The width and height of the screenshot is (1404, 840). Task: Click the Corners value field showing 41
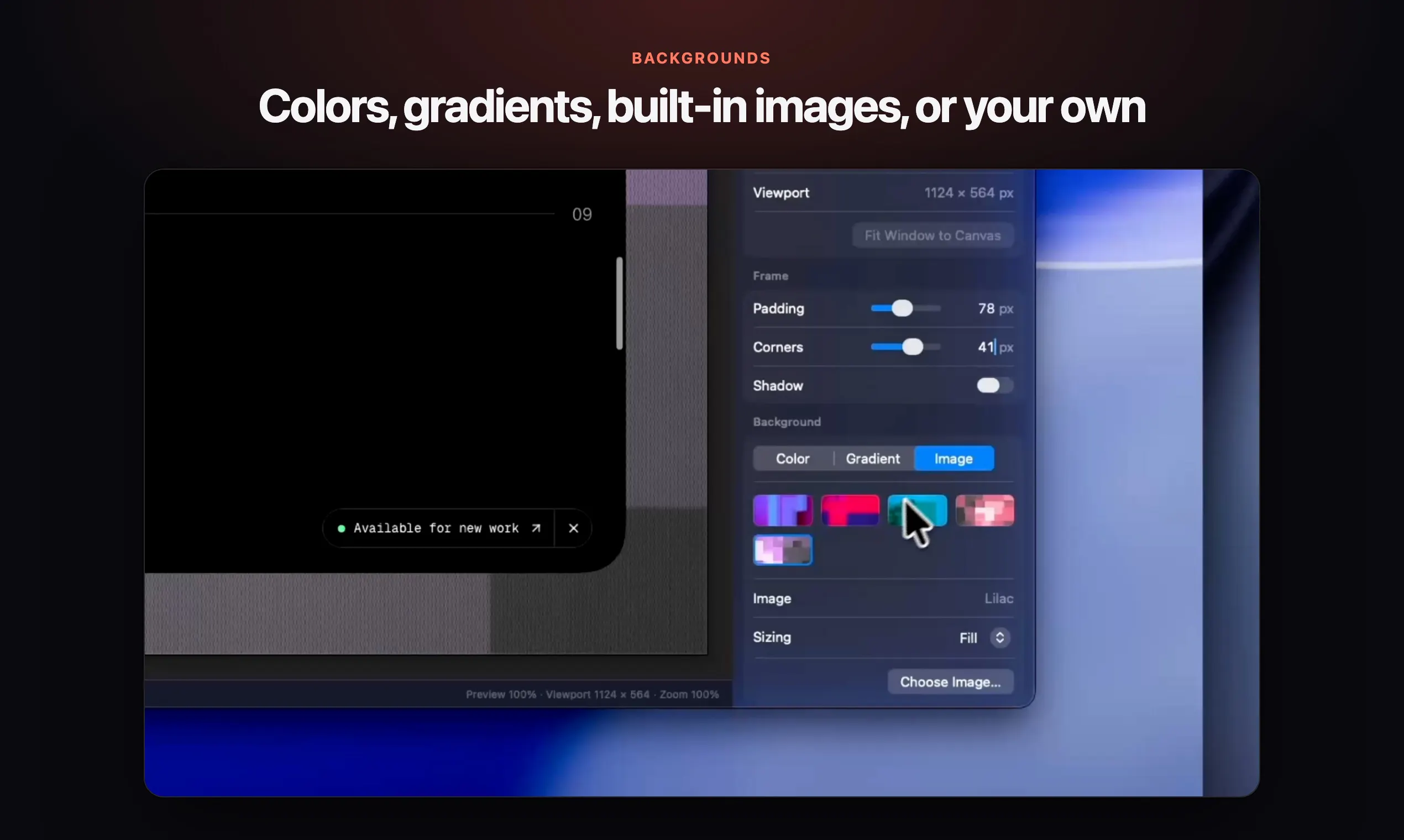click(986, 347)
